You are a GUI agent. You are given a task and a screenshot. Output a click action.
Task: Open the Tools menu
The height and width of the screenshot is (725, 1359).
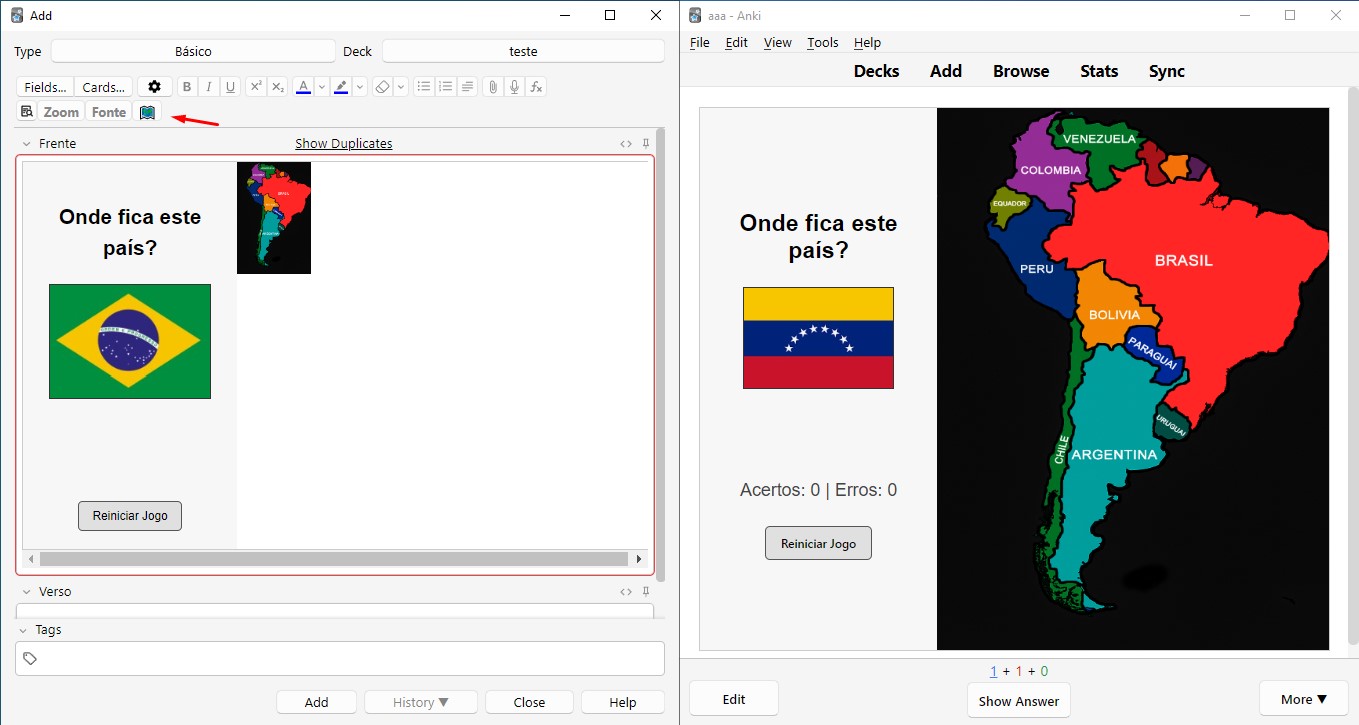822,42
